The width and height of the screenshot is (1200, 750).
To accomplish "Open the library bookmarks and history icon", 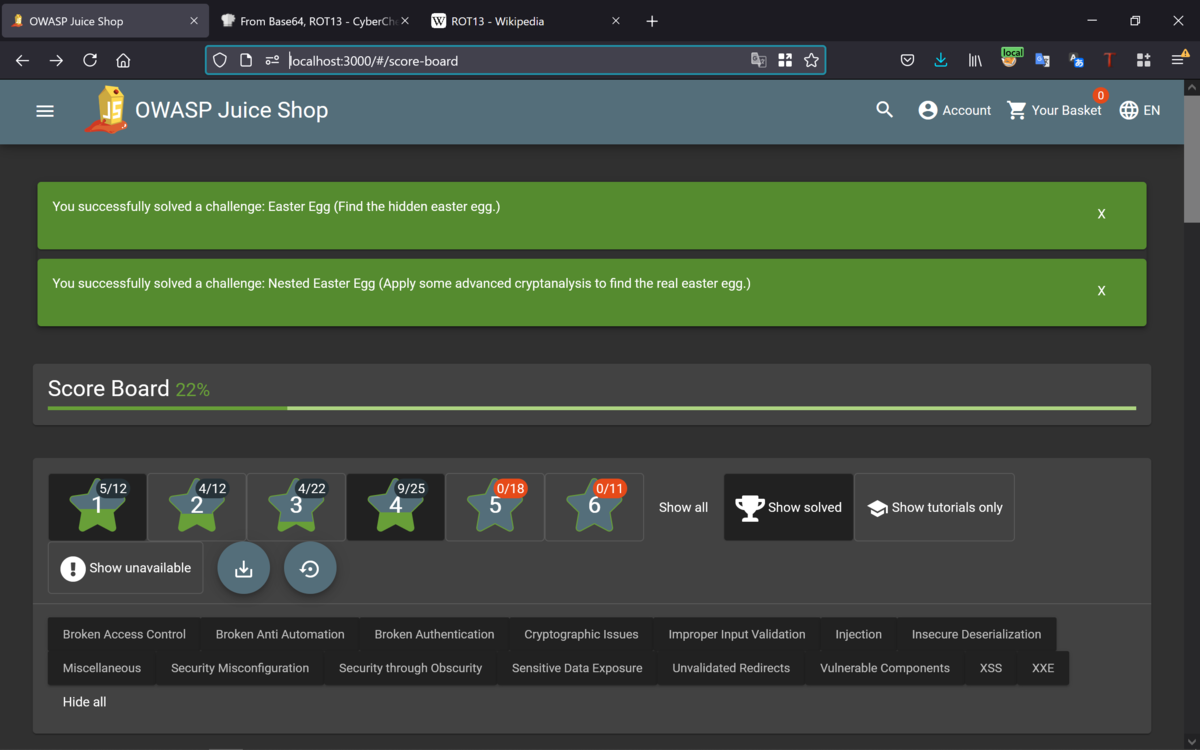I will pyautogui.click(x=975, y=60).
